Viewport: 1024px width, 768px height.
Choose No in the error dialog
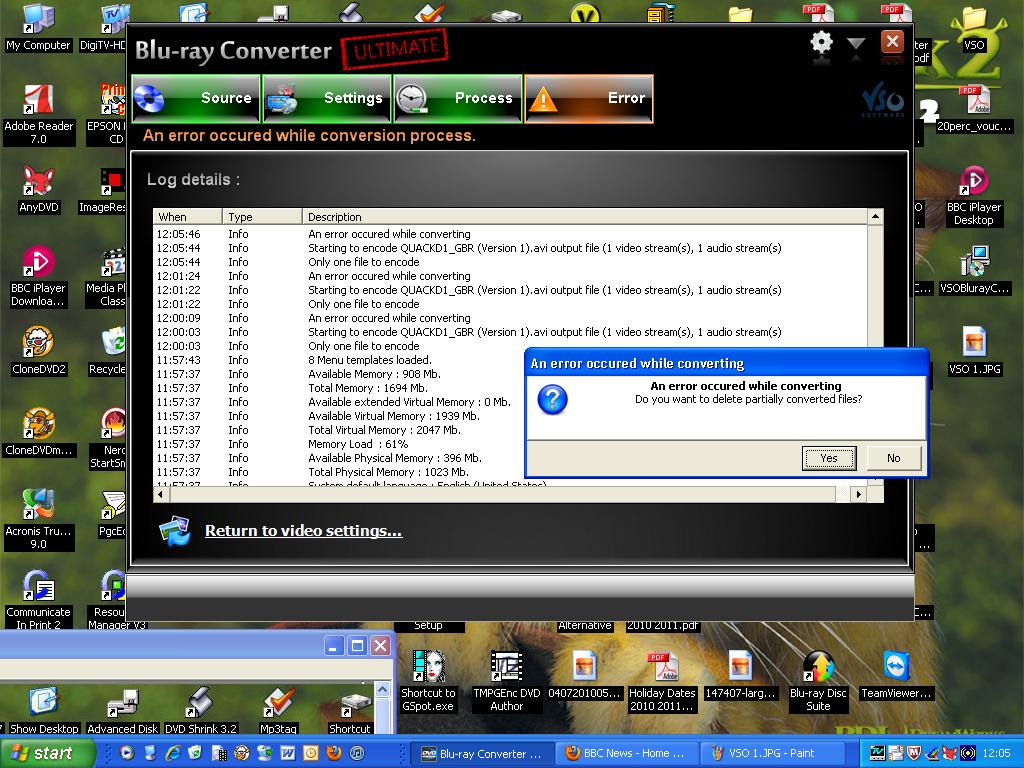(x=893, y=458)
